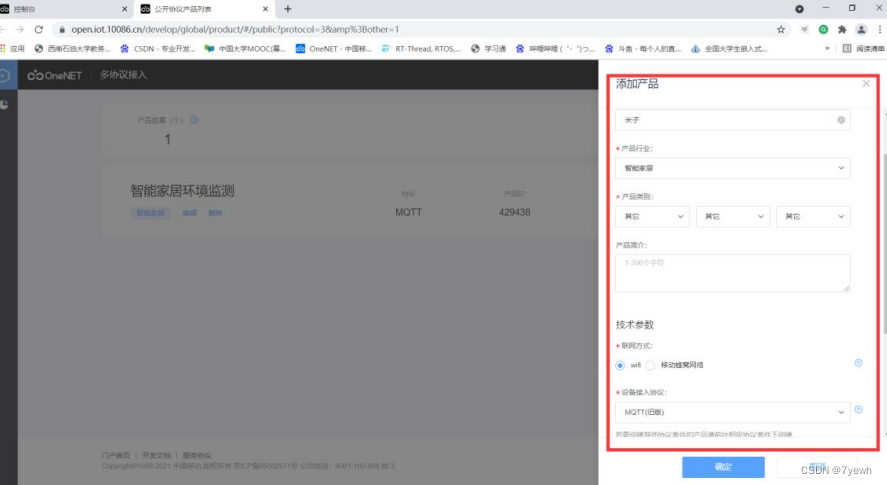This screenshot has height=485, width=887.
Task: Open the Extensions puzzle icon
Action: (x=842, y=29)
